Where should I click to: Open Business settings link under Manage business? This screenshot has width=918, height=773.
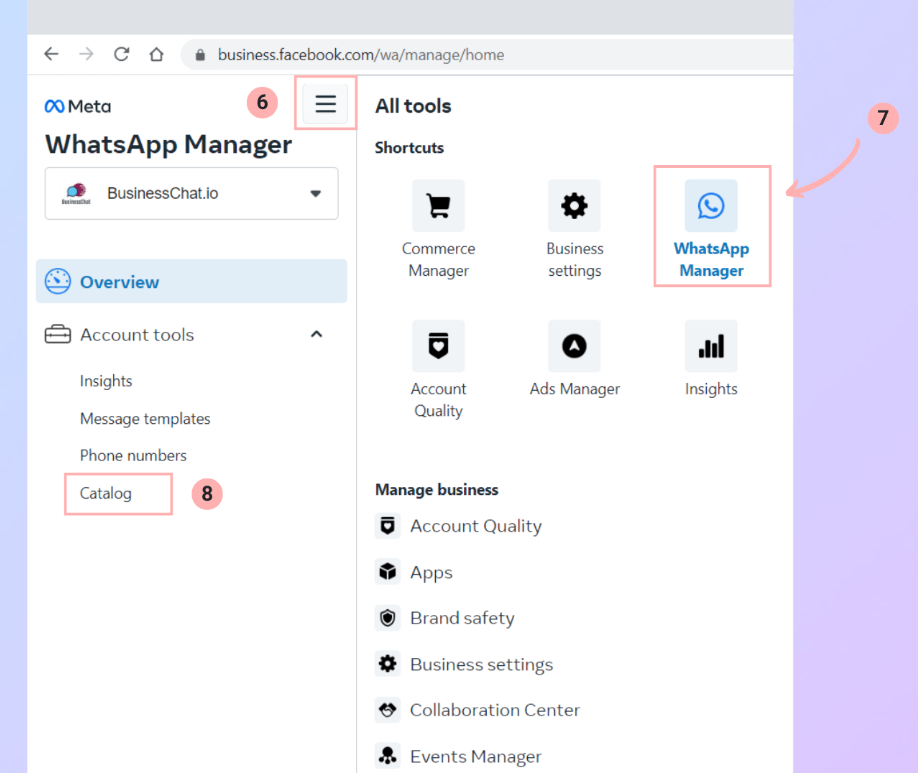(x=481, y=665)
